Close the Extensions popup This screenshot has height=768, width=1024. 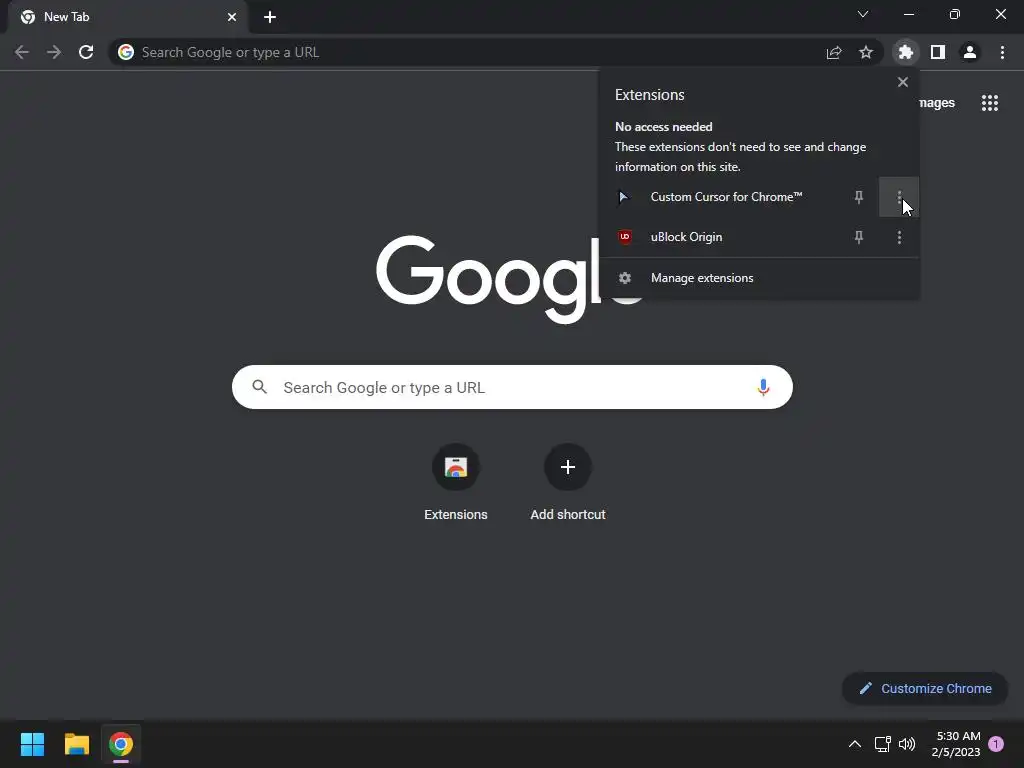pos(903,82)
